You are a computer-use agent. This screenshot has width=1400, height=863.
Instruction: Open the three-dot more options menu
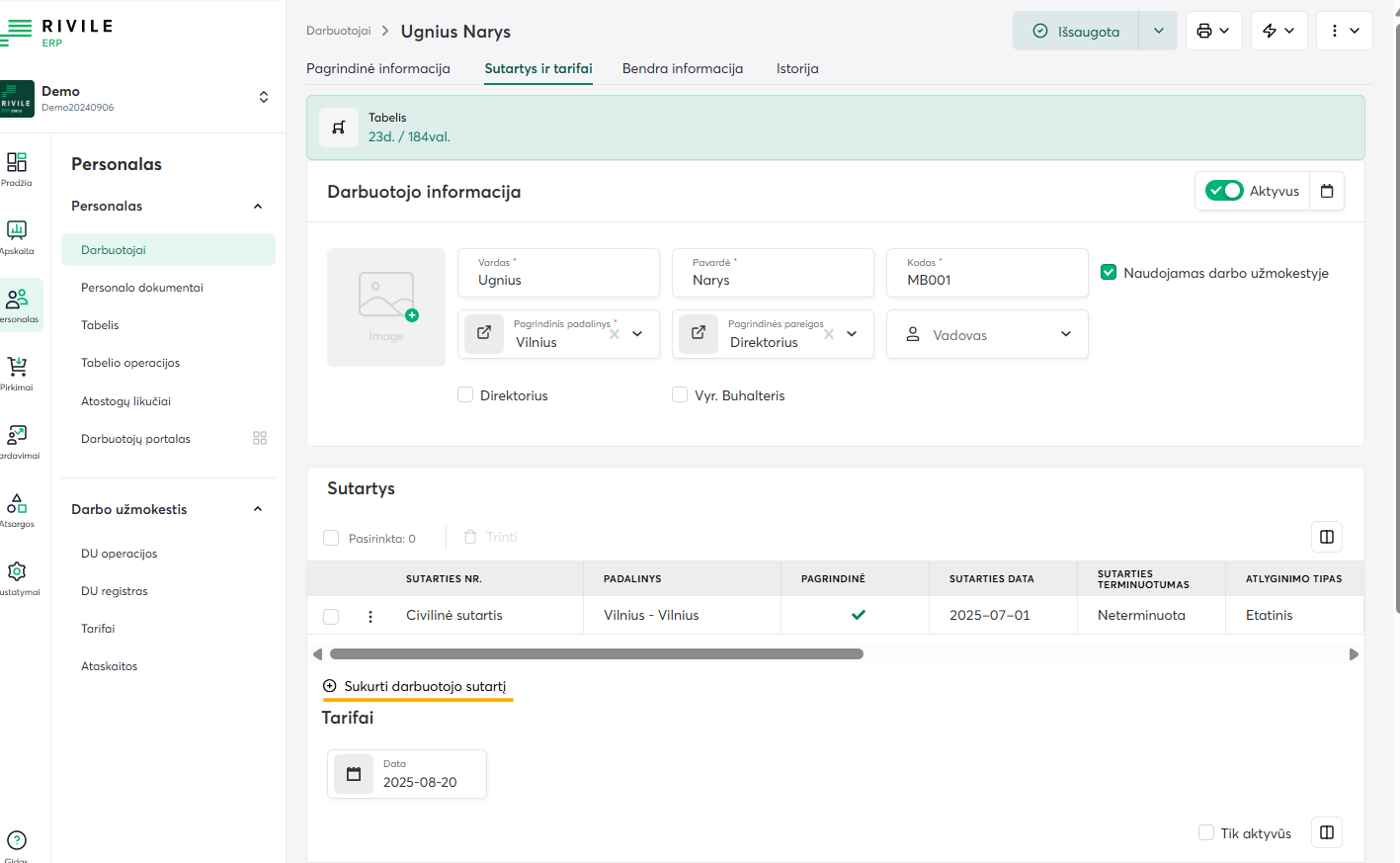[x=1344, y=31]
